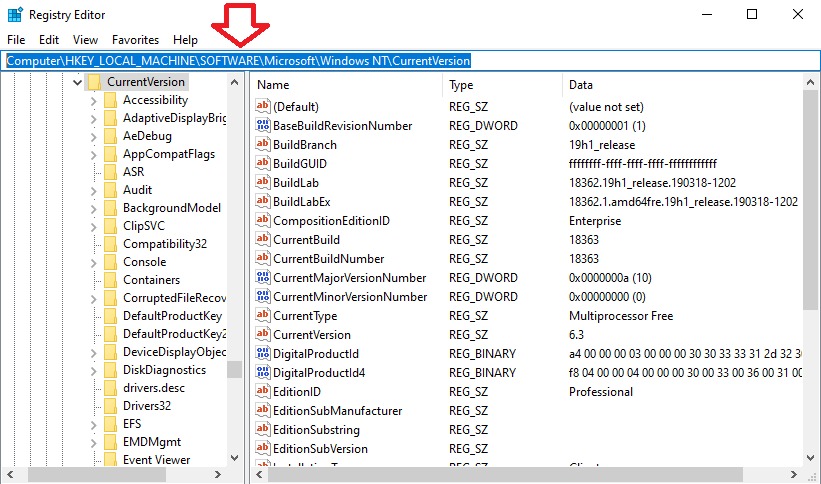Viewport: 821px width, 484px height.
Task: Click tree pane horizontal scroll right arrow
Action: point(218,475)
